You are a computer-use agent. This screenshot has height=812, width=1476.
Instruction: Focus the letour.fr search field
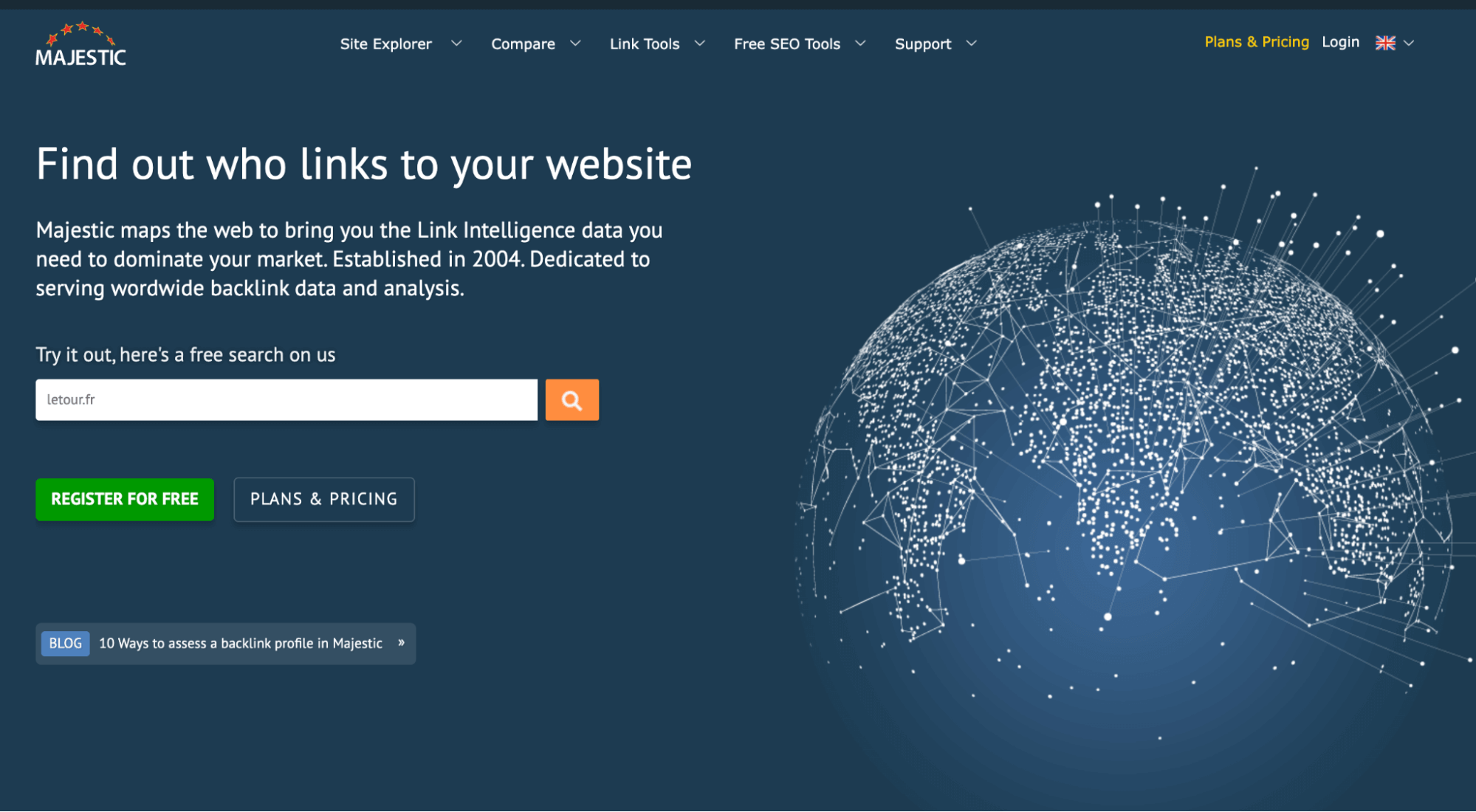pyautogui.click(x=286, y=400)
